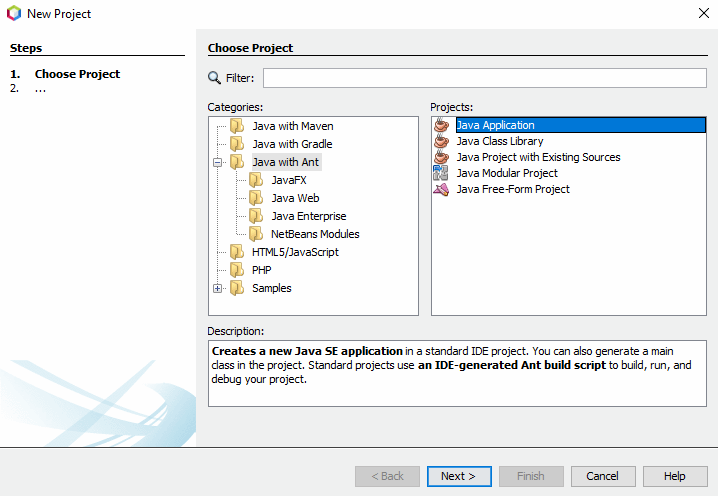Click the NetBeans Modules folder icon

[x=256, y=234]
